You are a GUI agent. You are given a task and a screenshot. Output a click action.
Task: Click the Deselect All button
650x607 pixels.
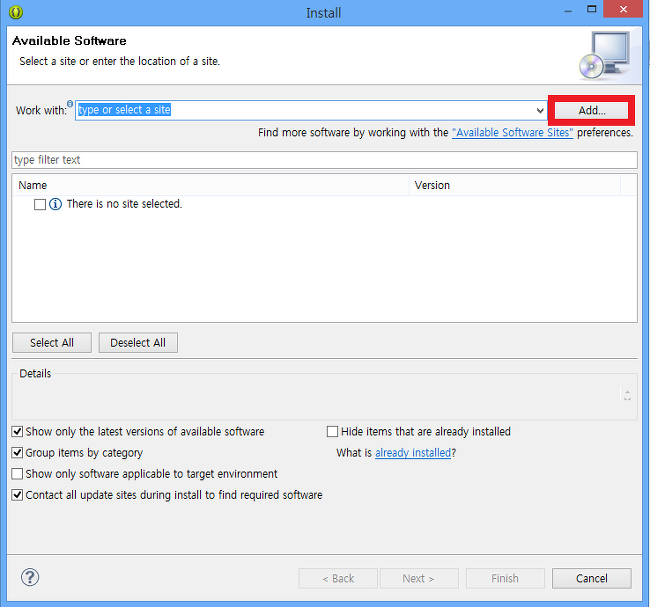(138, 343)
